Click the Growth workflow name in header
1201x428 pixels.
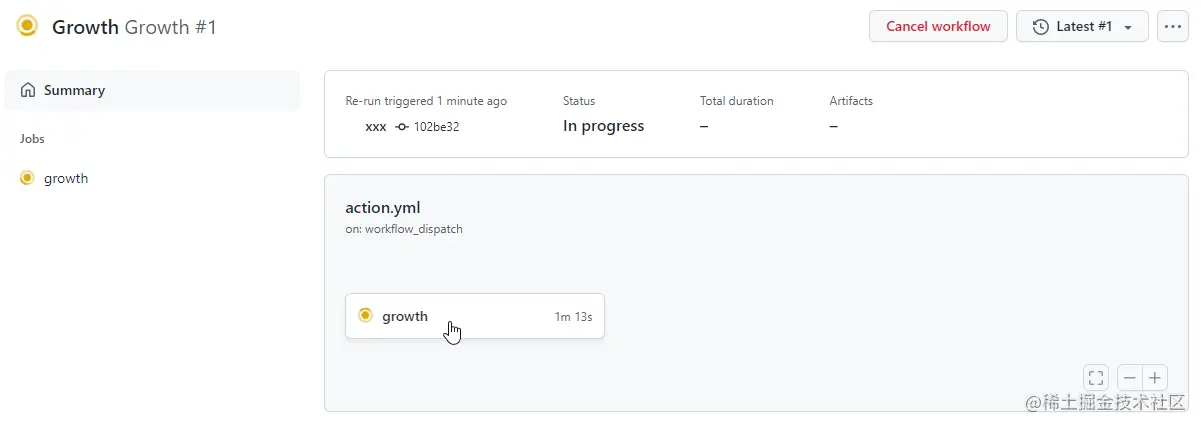[85, 27]
